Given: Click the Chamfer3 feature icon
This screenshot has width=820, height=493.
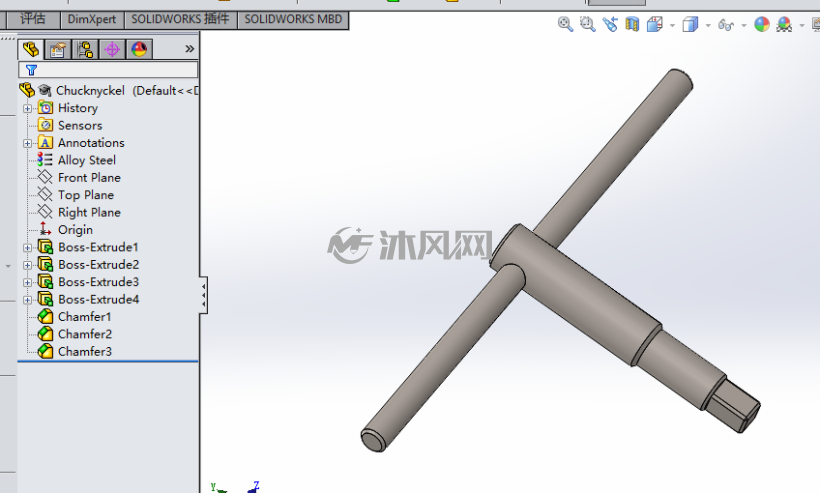Looking at the screenshot, I should click(x=45, y=351).
